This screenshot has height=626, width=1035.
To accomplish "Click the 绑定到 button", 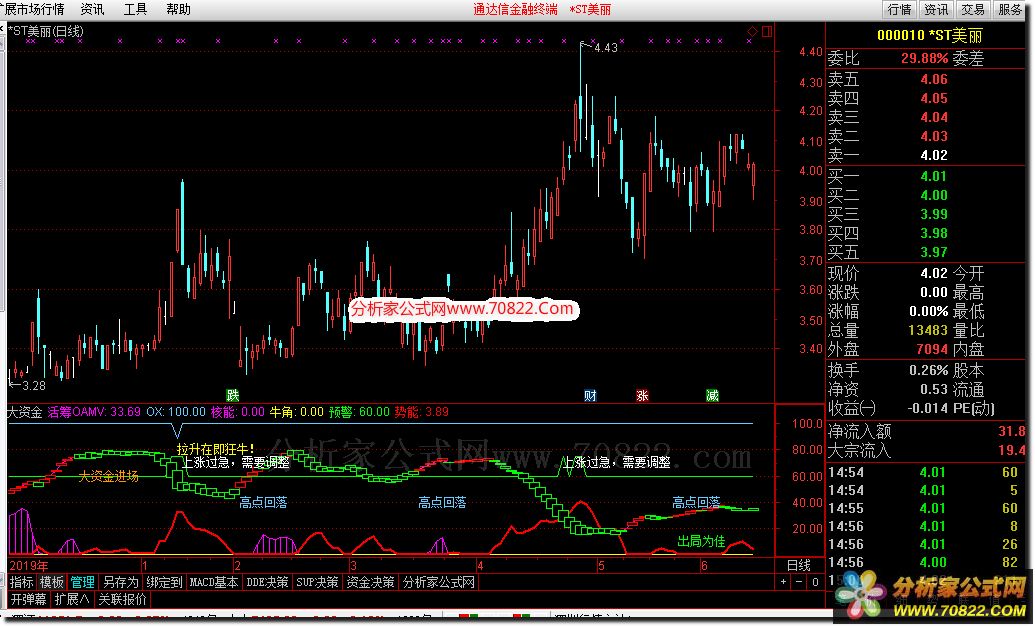I will 164,582.
